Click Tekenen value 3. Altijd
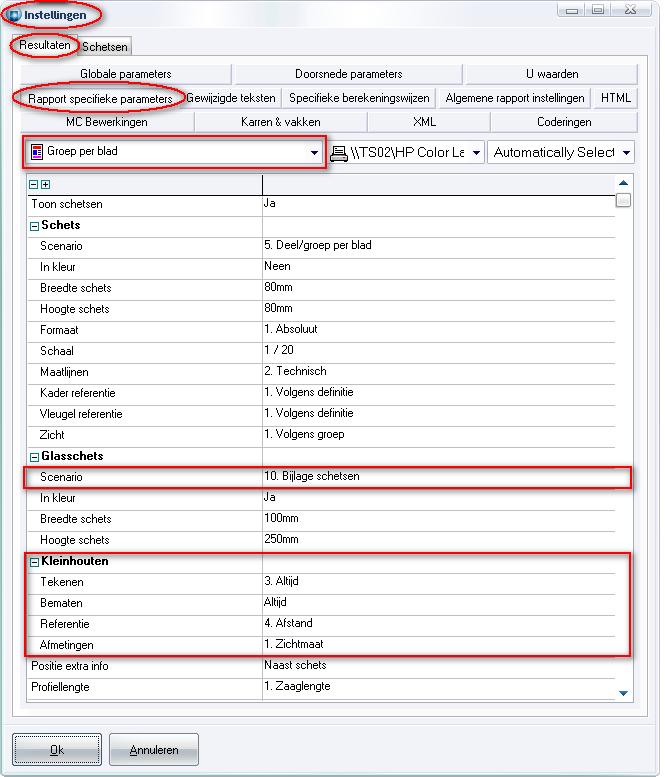 click(281, 581)
